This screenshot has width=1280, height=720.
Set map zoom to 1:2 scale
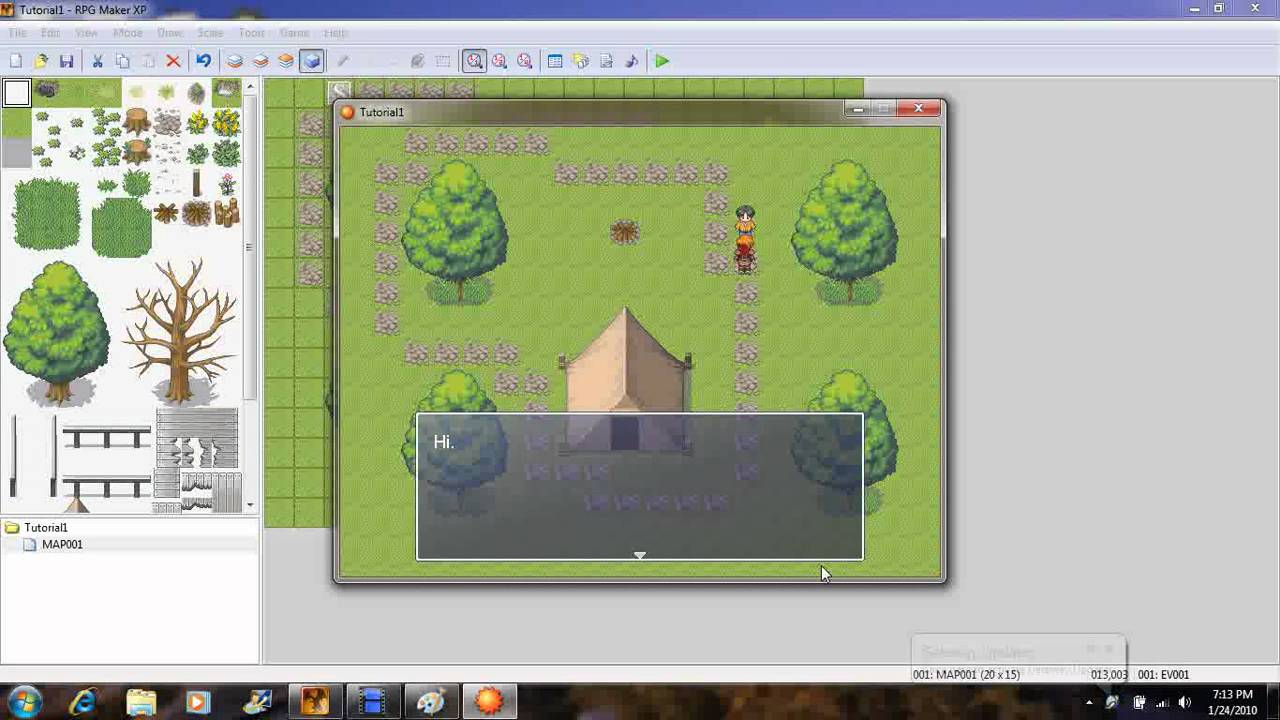click(x=499, y=61)
